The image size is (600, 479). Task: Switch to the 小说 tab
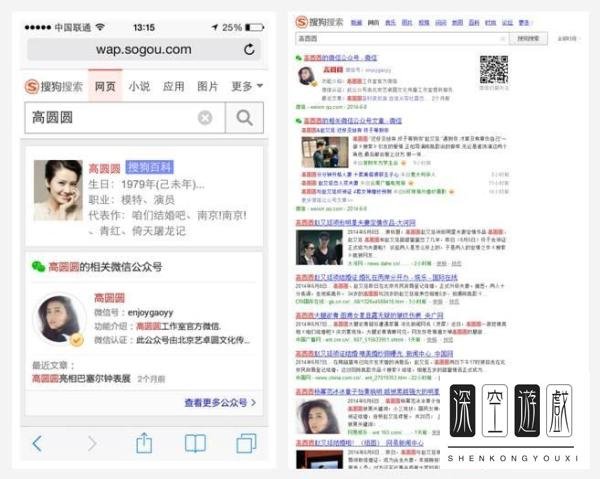coord(139,86)
